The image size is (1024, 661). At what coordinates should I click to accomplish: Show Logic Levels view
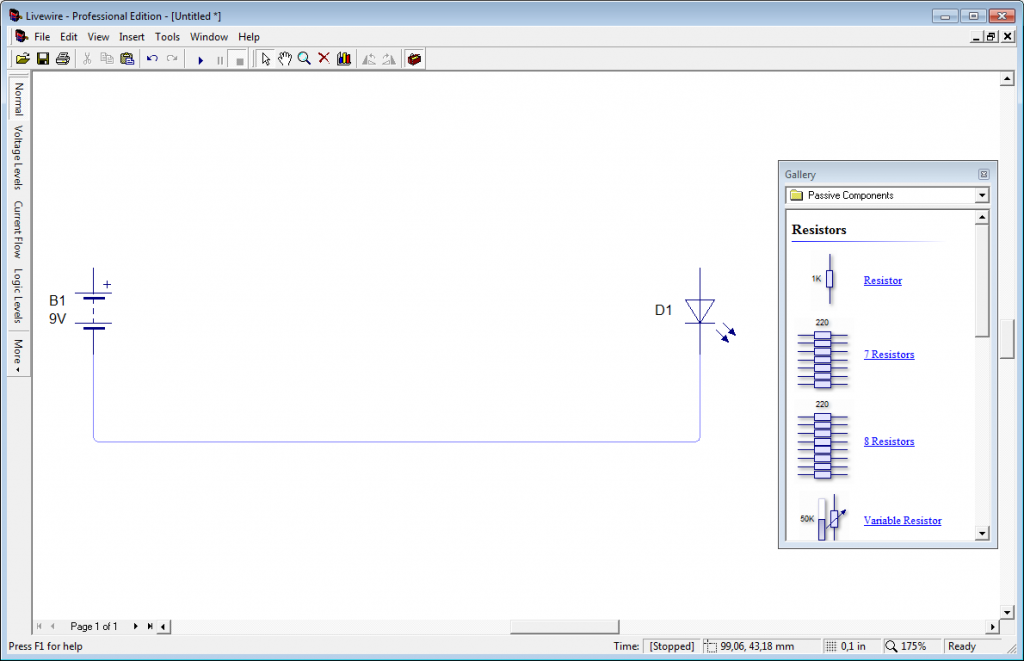[x=17, y=293]
